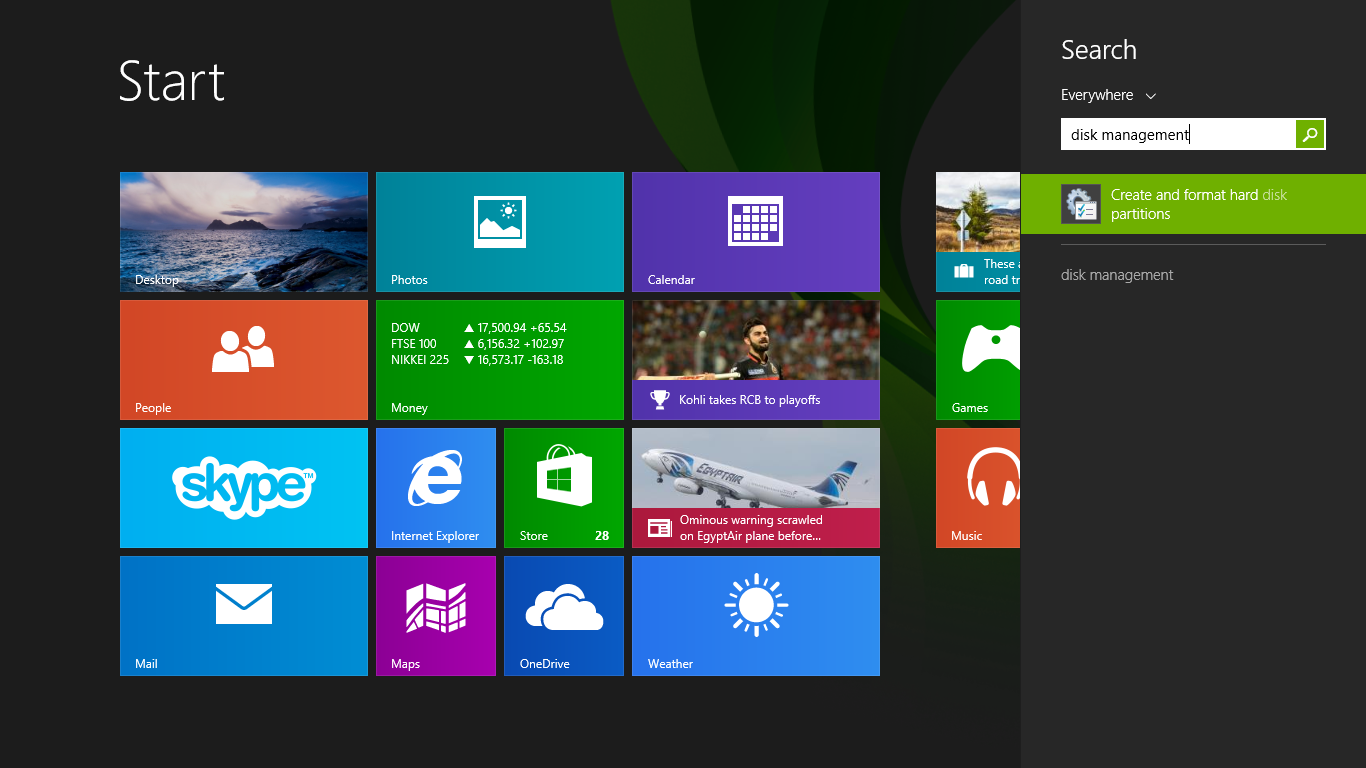Open the Music headphones tile
Screen dimensions: 1366x768
coord(978,488)
